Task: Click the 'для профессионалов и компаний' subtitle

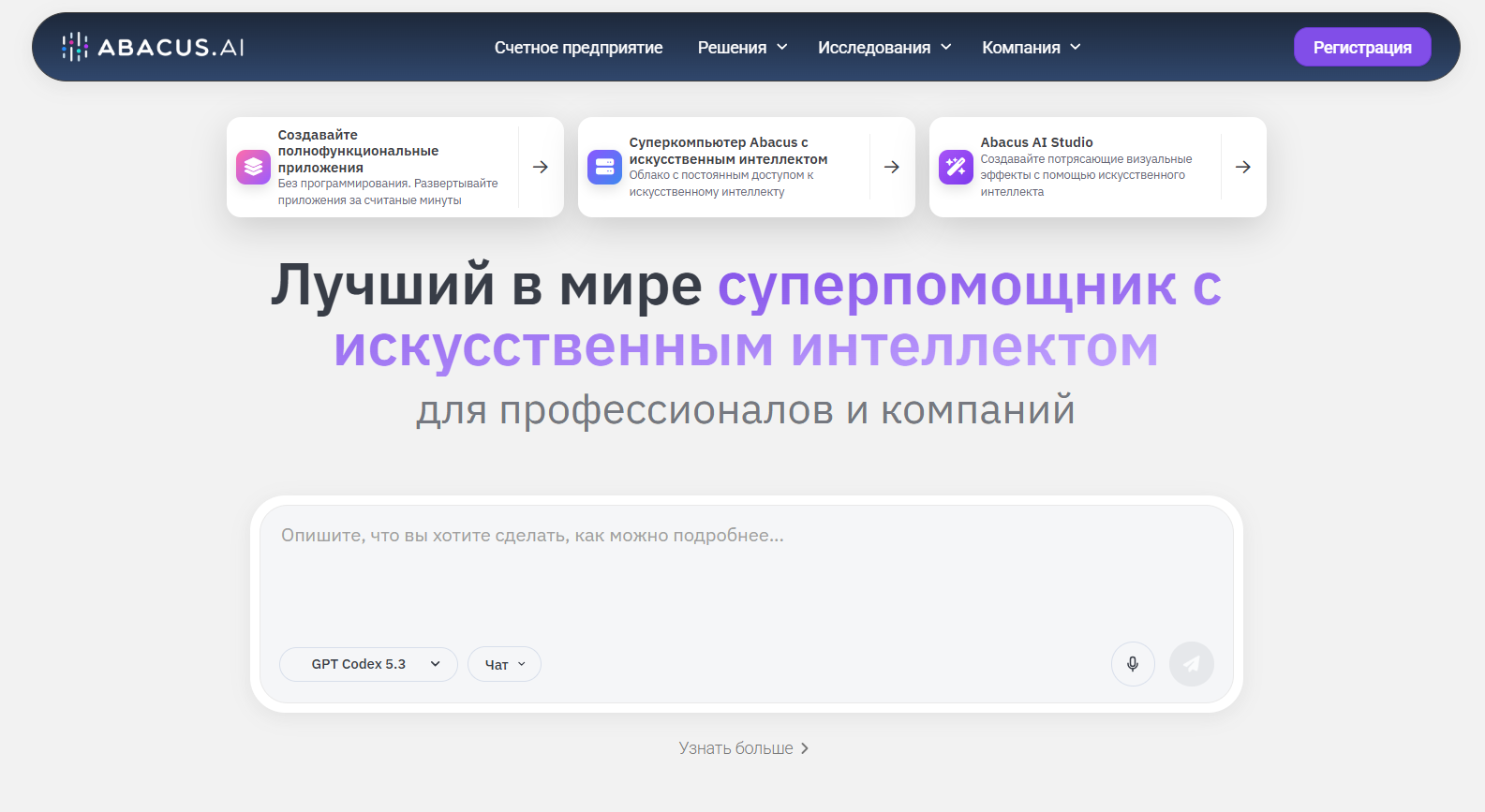Action: click(746, 410)
